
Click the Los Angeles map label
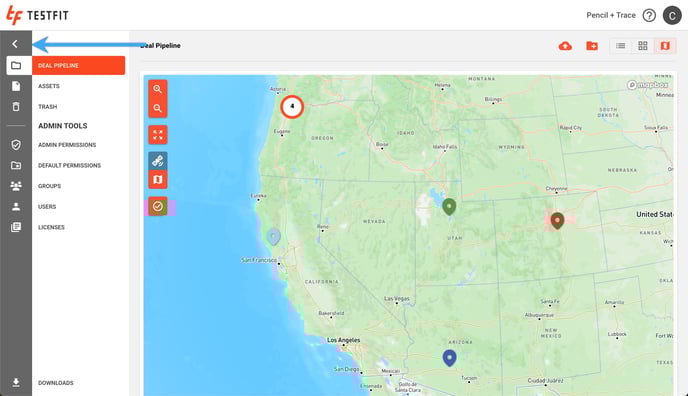[x=344, y=340]
